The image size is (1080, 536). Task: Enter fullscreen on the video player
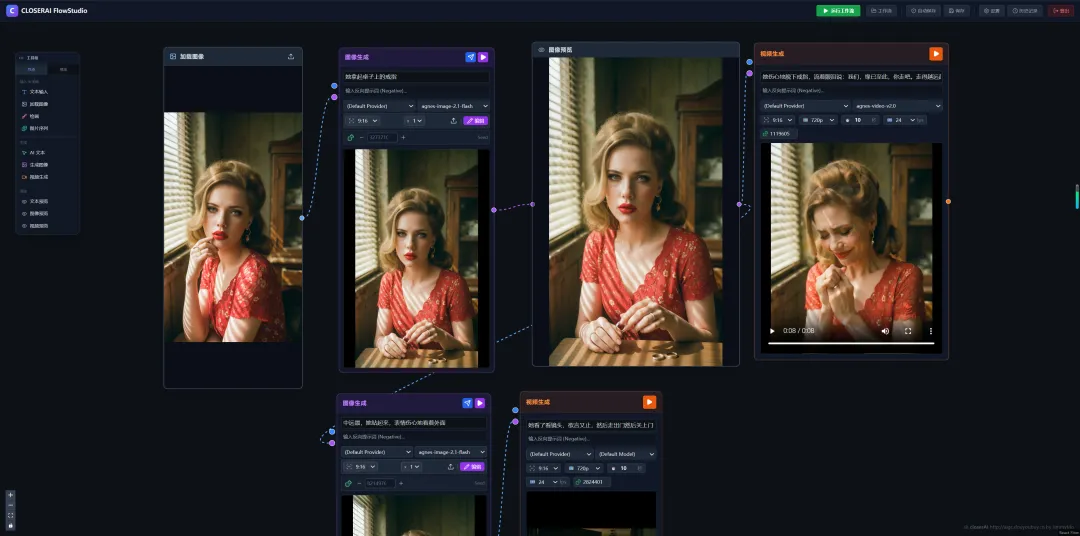pos(908,331)
